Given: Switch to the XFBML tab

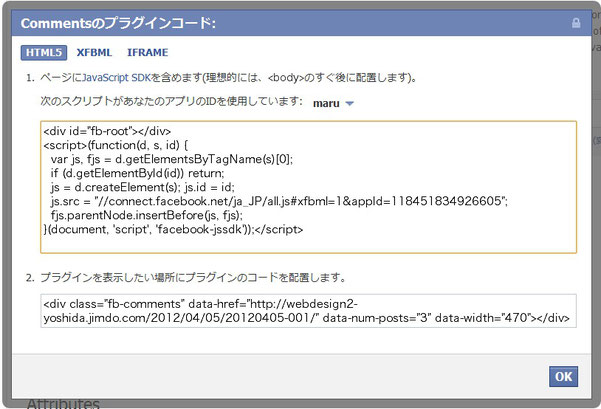Looking at the screenshot, I should (94, 53).
